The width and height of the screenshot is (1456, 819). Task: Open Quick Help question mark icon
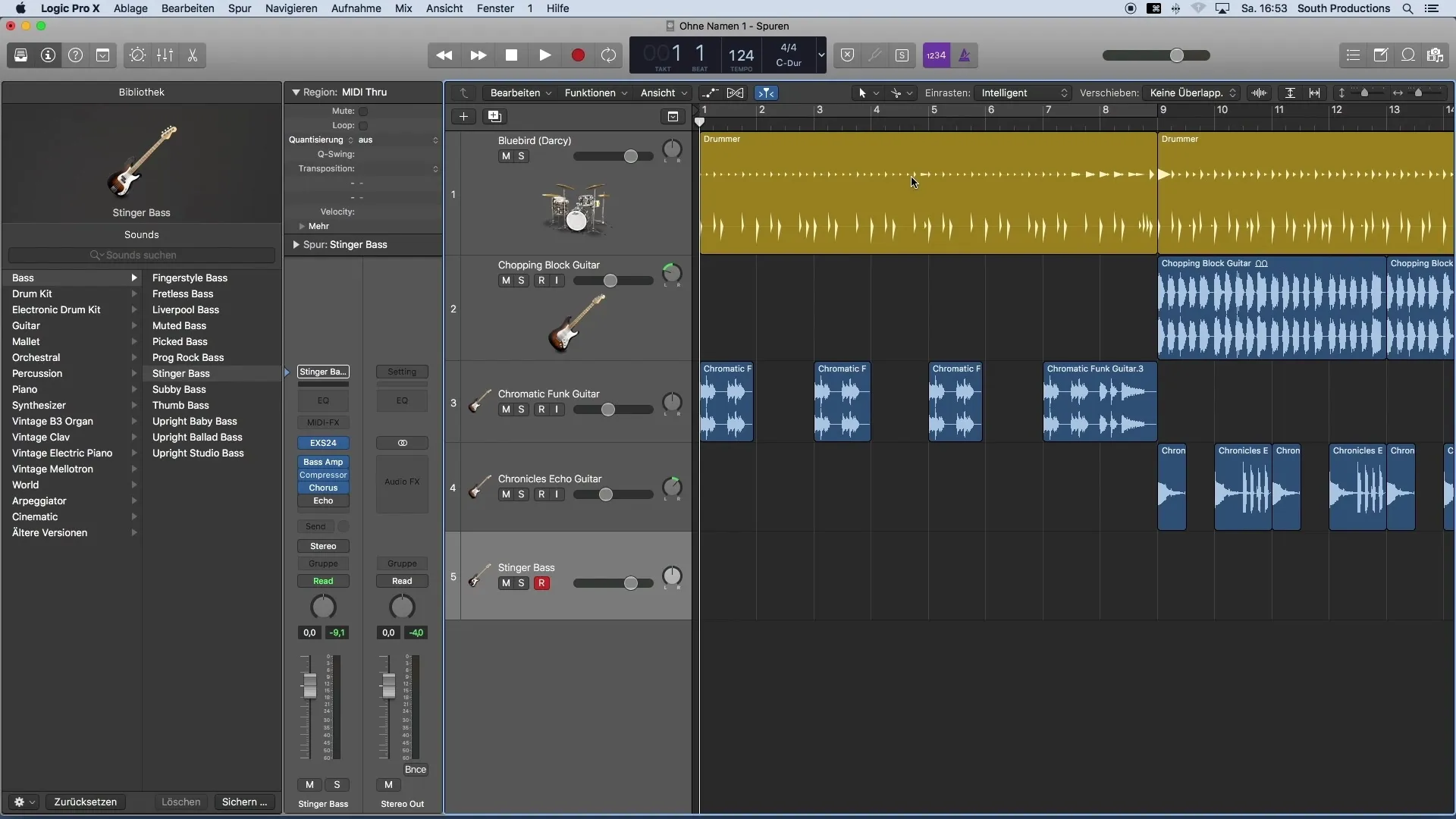pos(75,55)
